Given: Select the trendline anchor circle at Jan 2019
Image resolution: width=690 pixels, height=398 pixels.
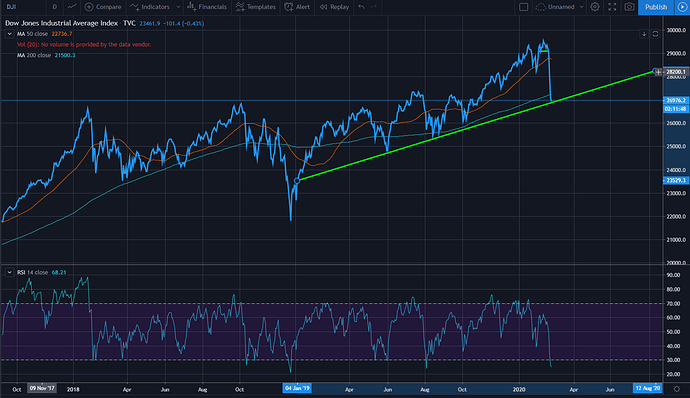Looking at the screenshot, I should [x=297, y=181].
